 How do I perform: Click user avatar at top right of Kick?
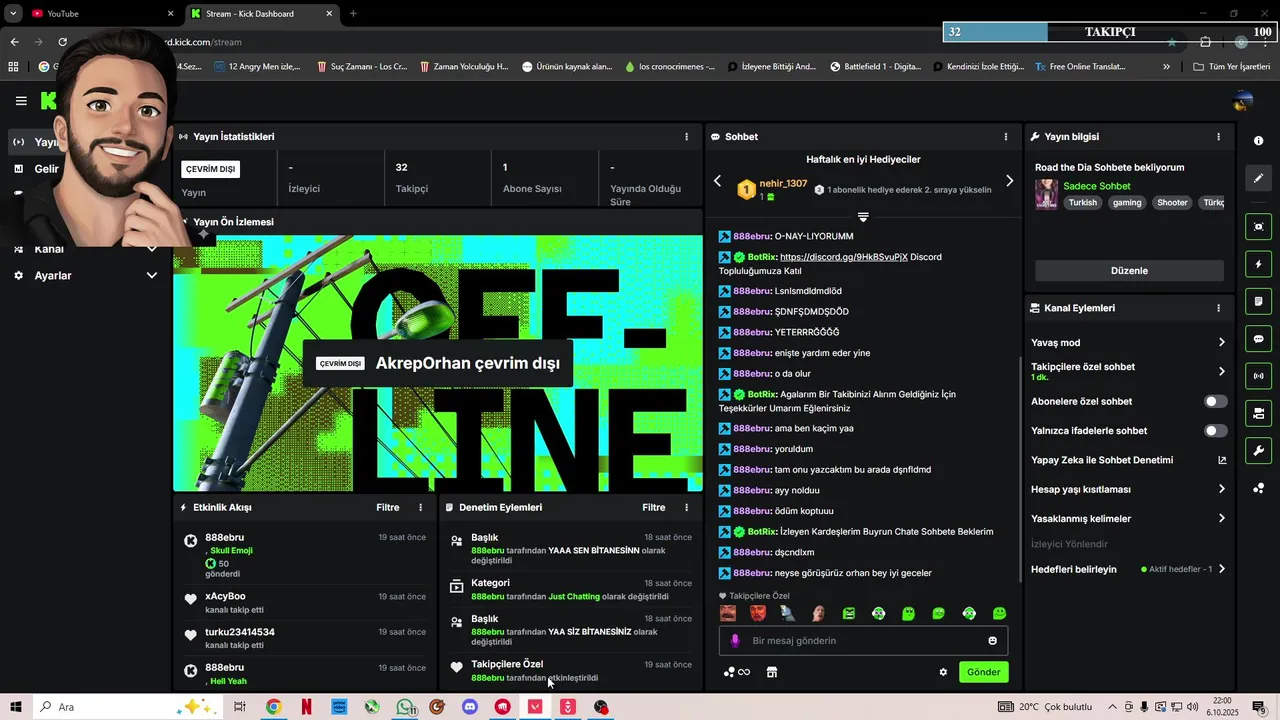tap(1244, 101)
